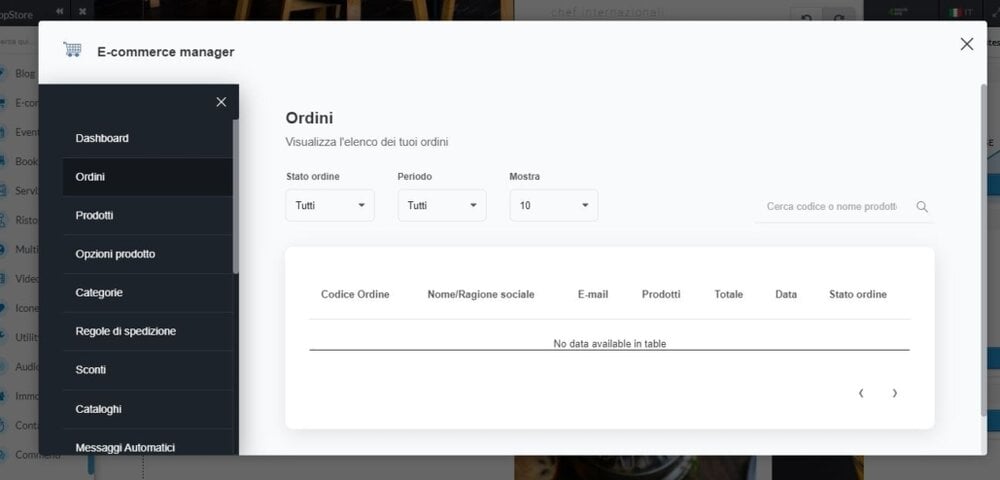Select Prodotti from sidebar menu
This screenshot has width=1000, height=480.
95,215
